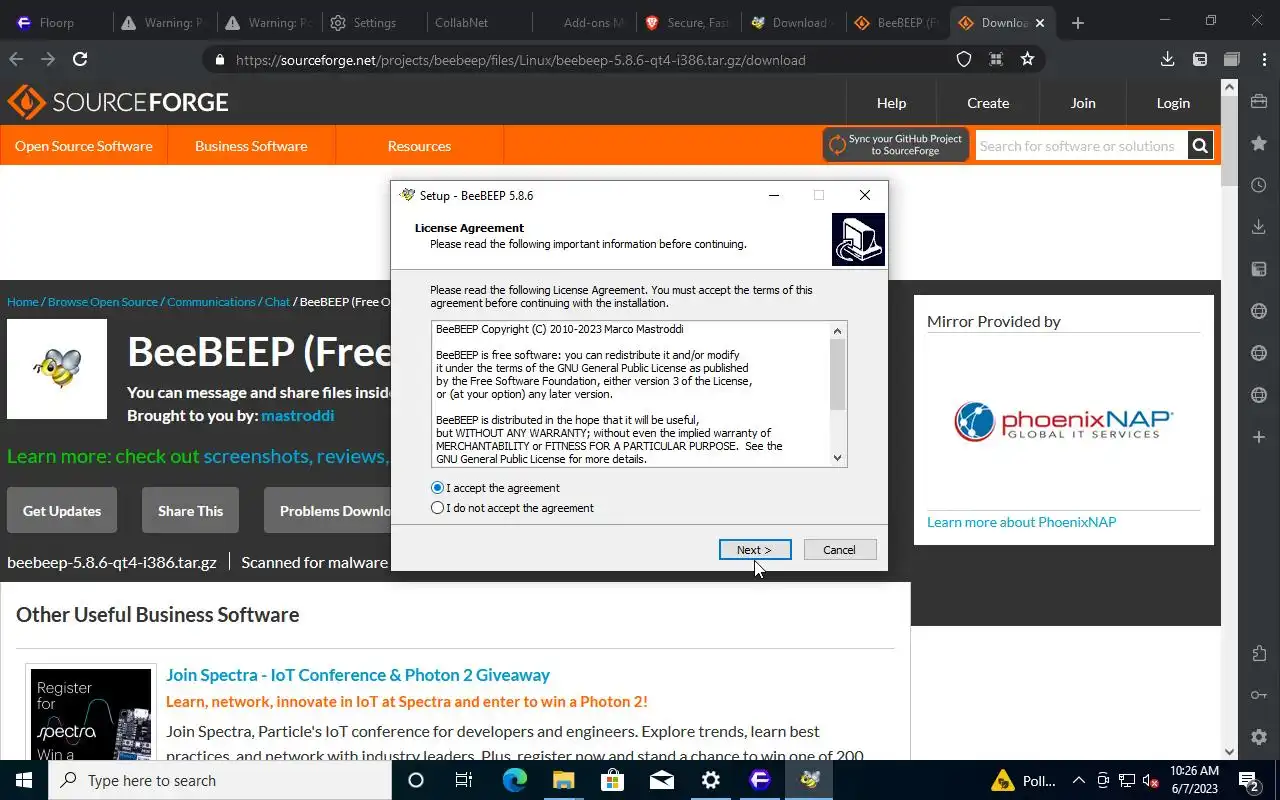Click the BeeBEEP bee logo thumbnail

[57, 369]
